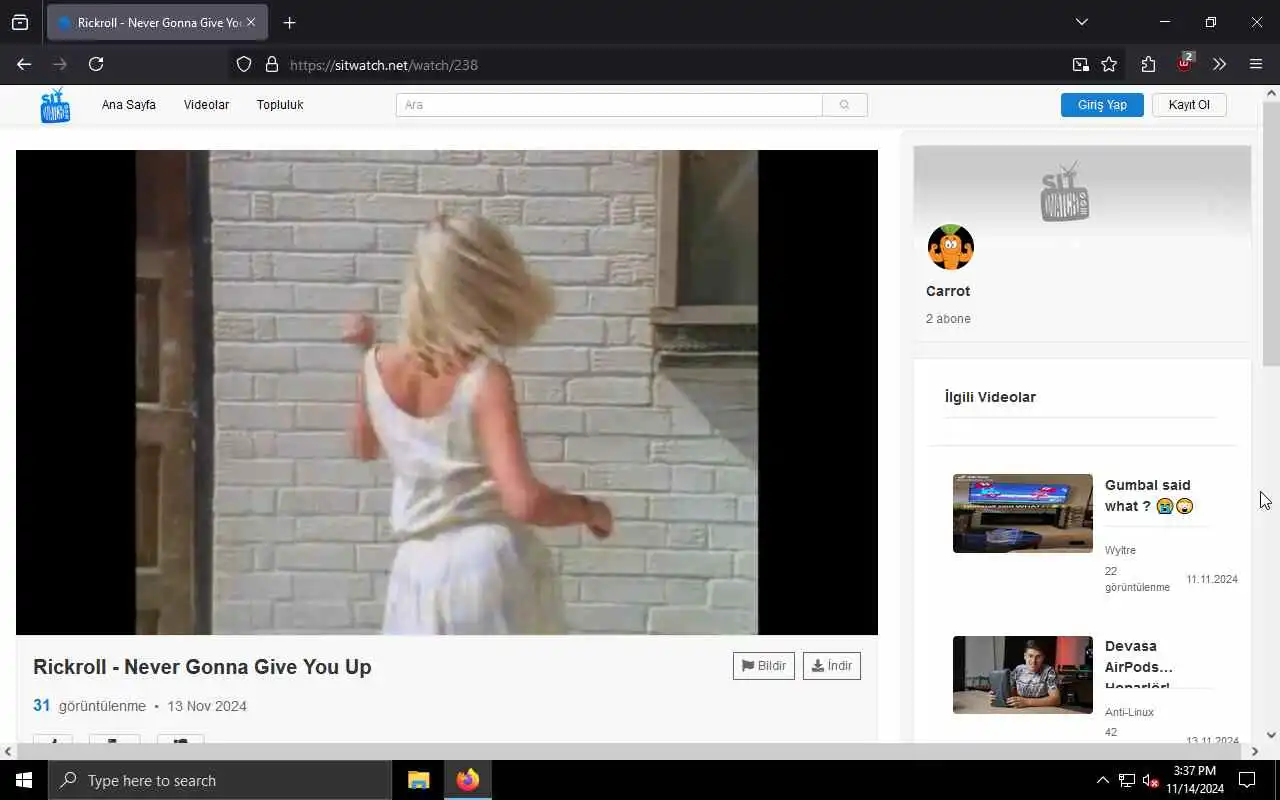This screenshot has height=800, width=1280.
Task: Click the vertical page scrollbar
Action: click(1272, 234)
